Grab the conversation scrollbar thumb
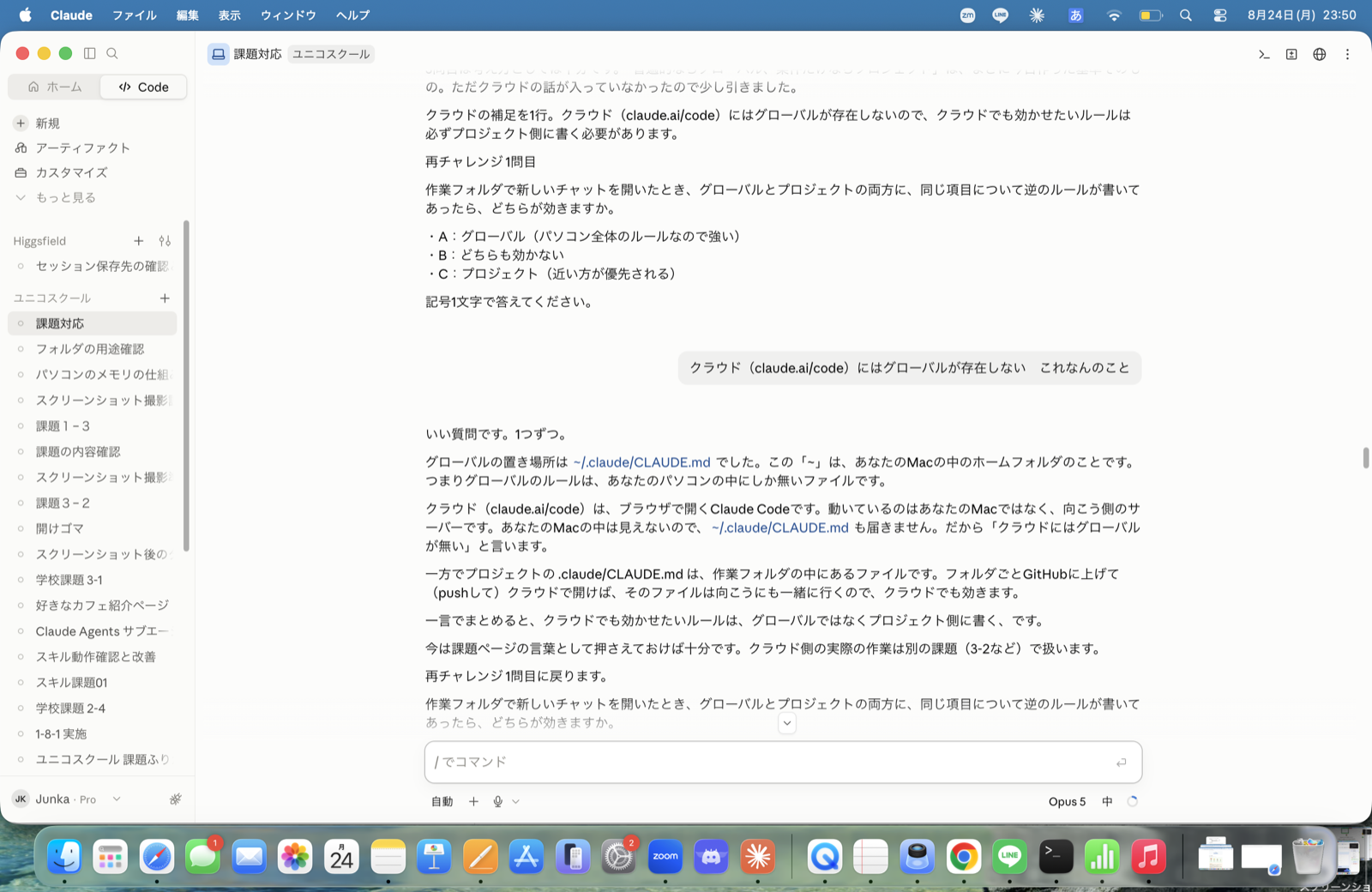 tap(1365, 457)
